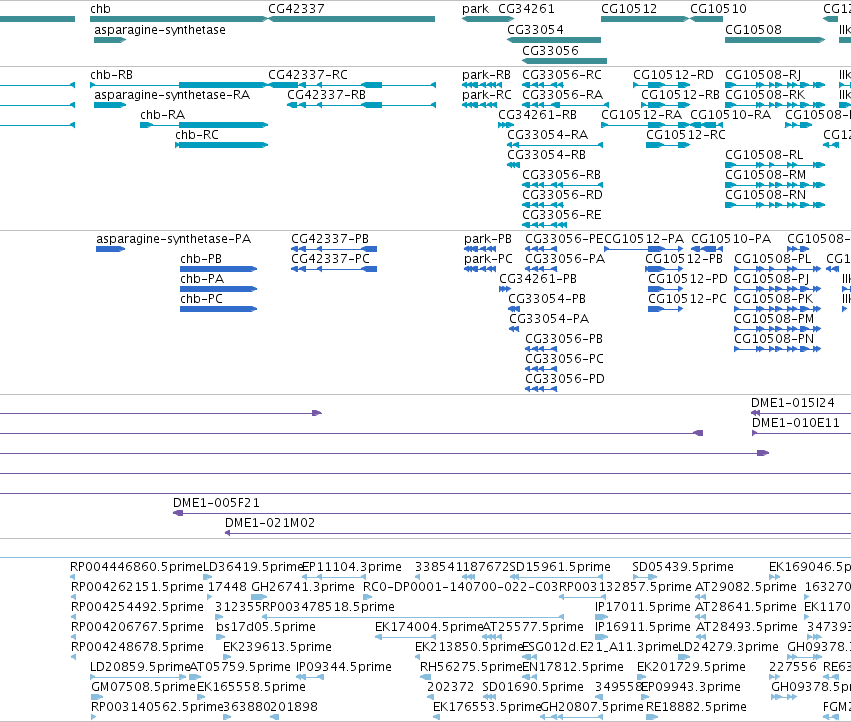851x722 pixels.
Task: Click transcript chb-RB label
Action: (x=111, y=75)
